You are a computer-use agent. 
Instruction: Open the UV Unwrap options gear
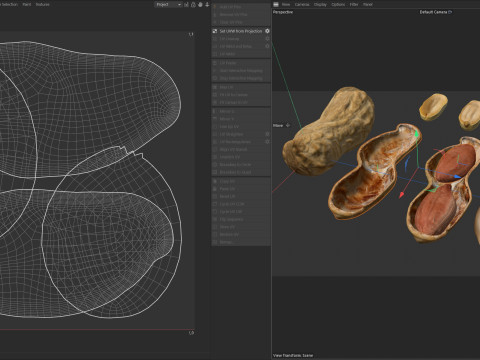click(267, 39)
